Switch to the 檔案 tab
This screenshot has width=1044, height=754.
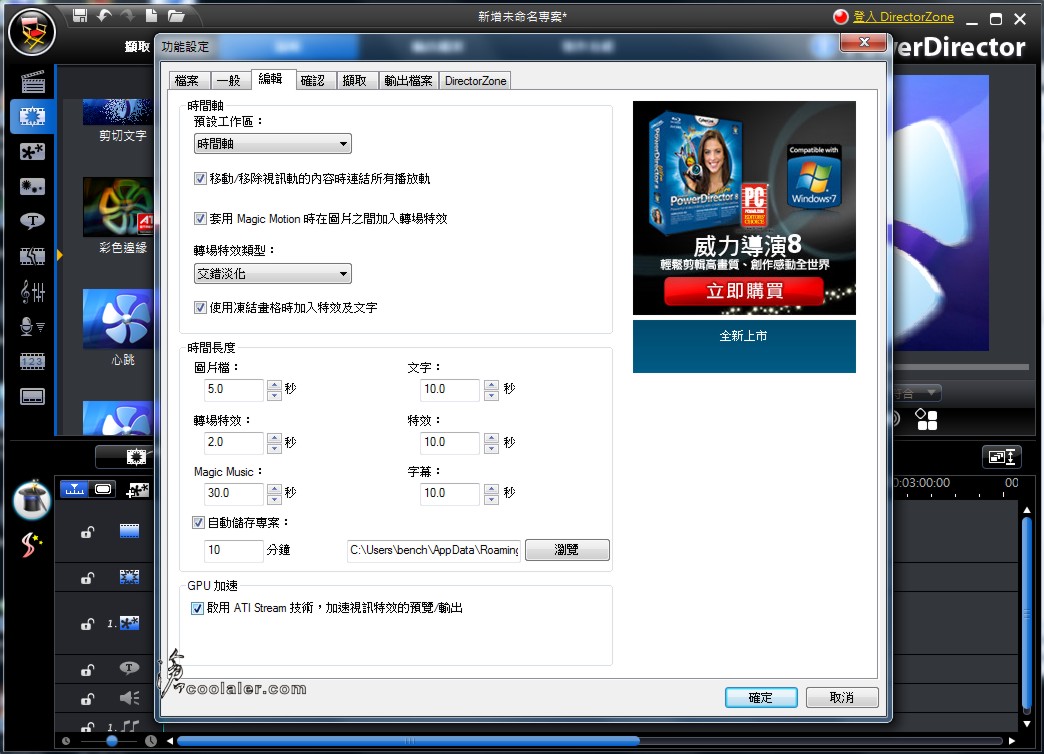pyautogui.click(x=187, y=81)
